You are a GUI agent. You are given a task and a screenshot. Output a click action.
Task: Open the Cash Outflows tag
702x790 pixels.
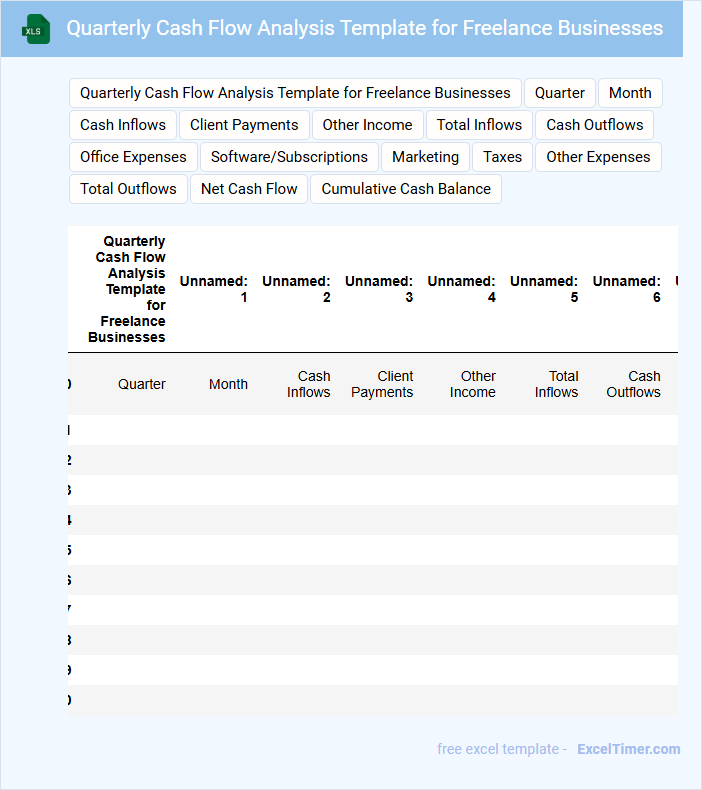595,125
